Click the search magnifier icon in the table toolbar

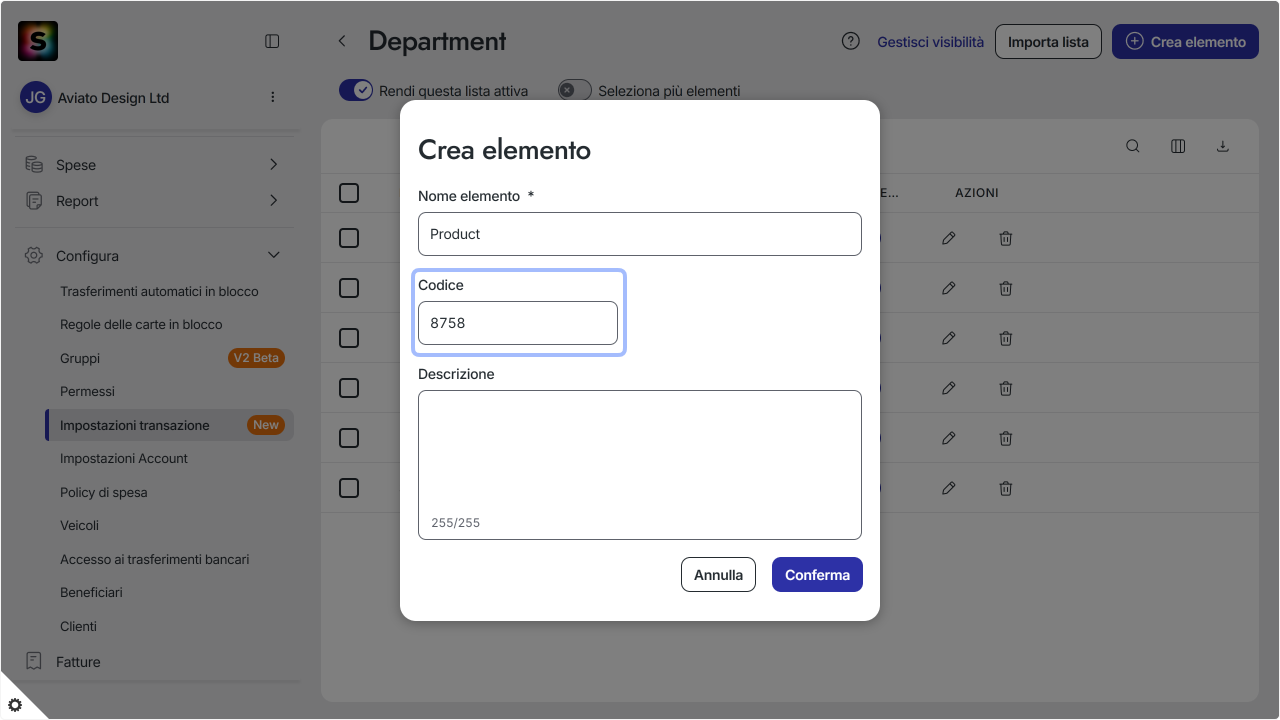(1133, 146)
